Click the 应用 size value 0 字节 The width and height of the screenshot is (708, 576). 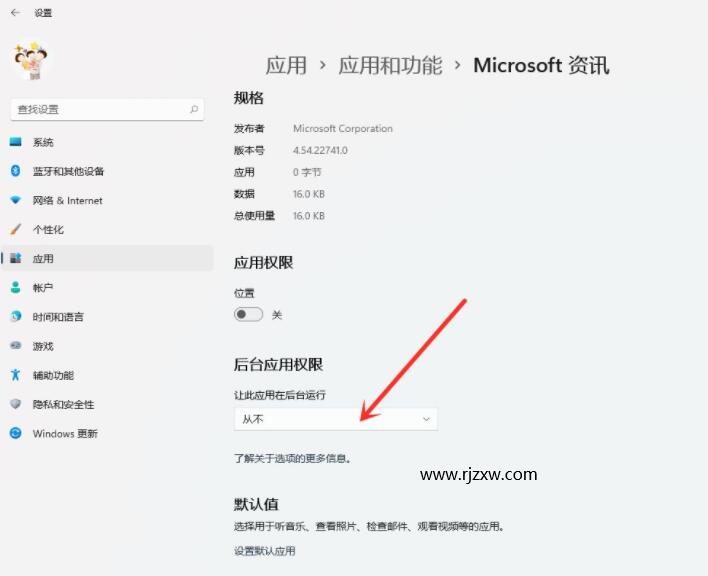[307, 172]
